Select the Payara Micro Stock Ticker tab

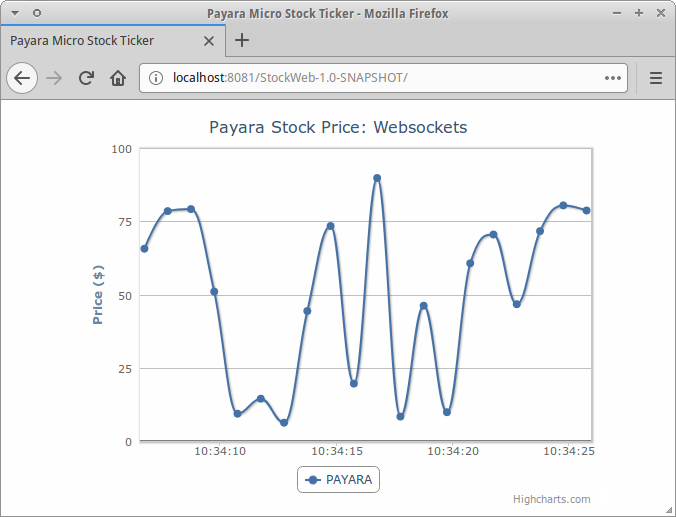[x=113, y=41]
